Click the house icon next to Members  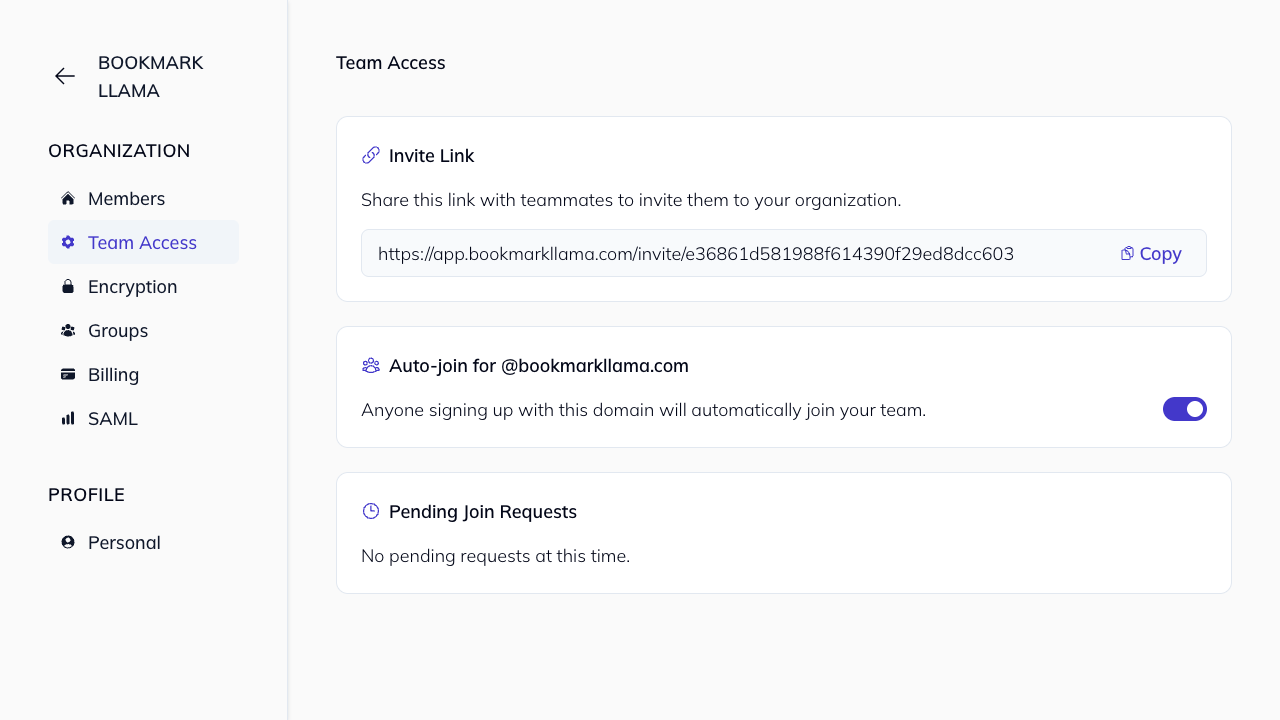pos(67,198)
